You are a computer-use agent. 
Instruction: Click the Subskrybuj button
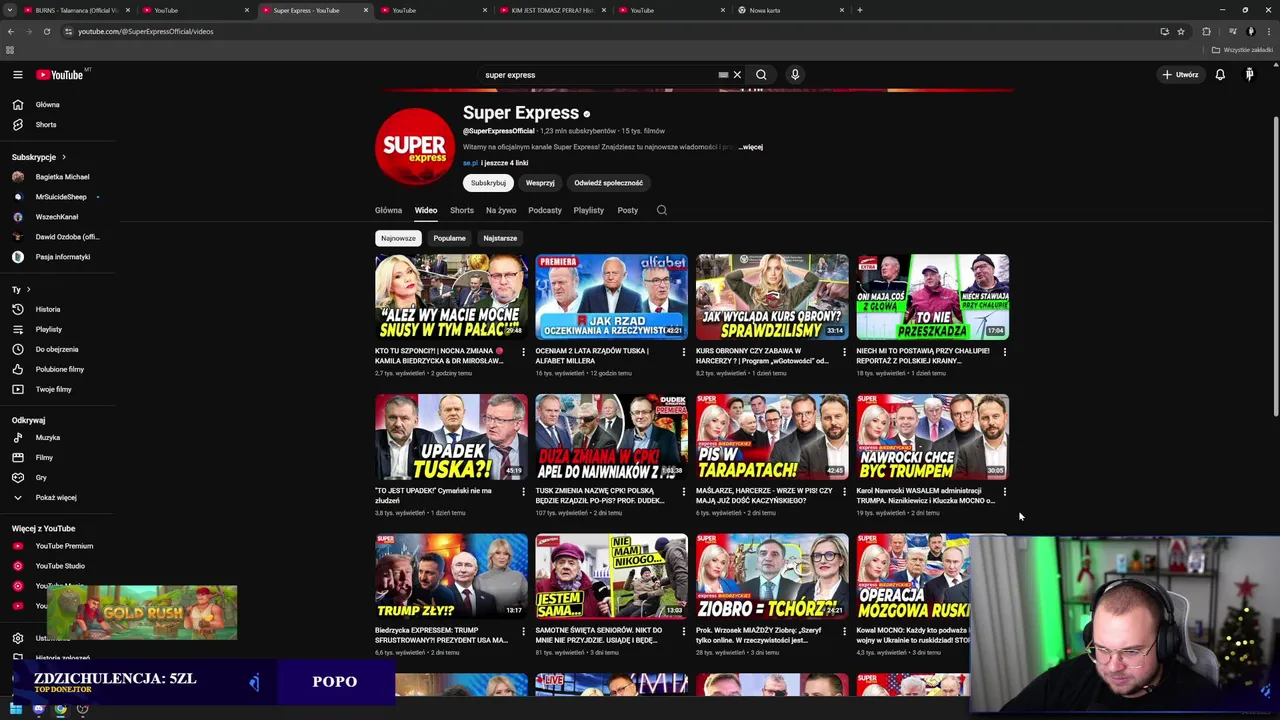[x=488, y=183]
